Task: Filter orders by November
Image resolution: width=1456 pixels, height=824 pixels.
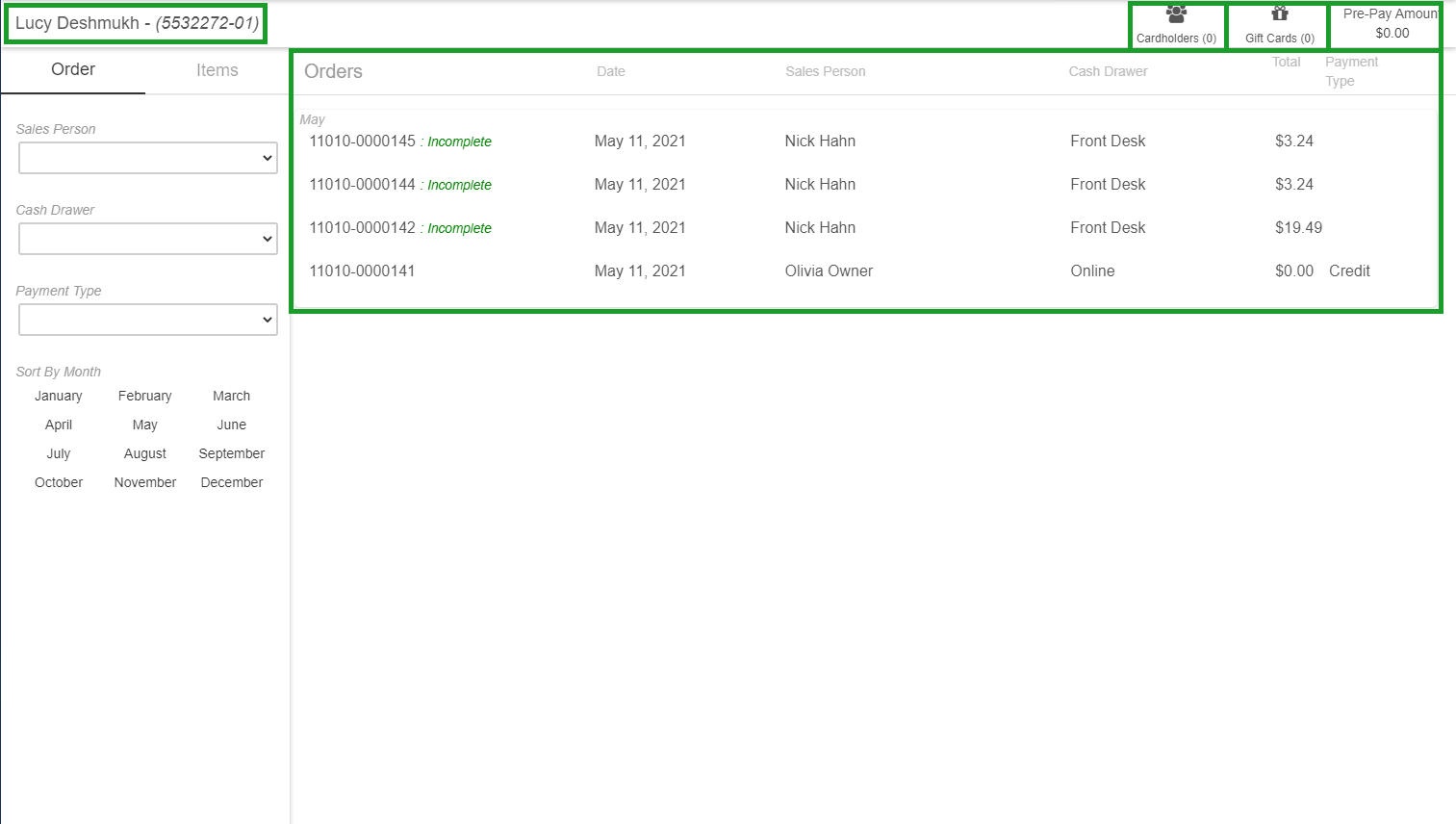Action: (x=145, y=482)
